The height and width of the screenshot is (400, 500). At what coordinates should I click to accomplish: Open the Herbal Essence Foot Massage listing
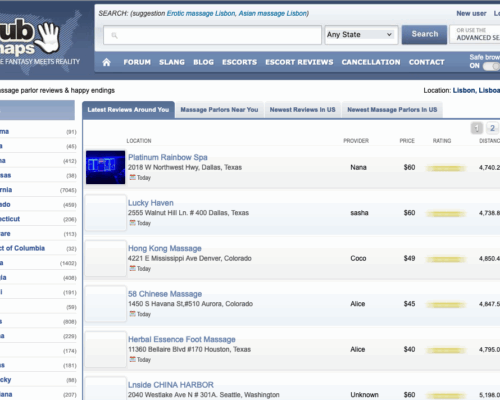182,339
